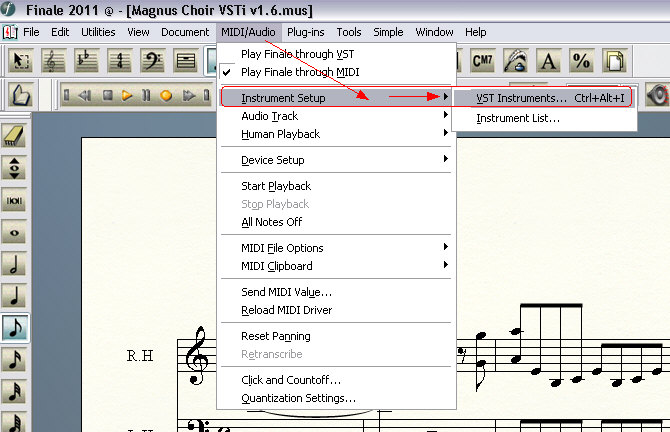Select the whole note duration

14,232
